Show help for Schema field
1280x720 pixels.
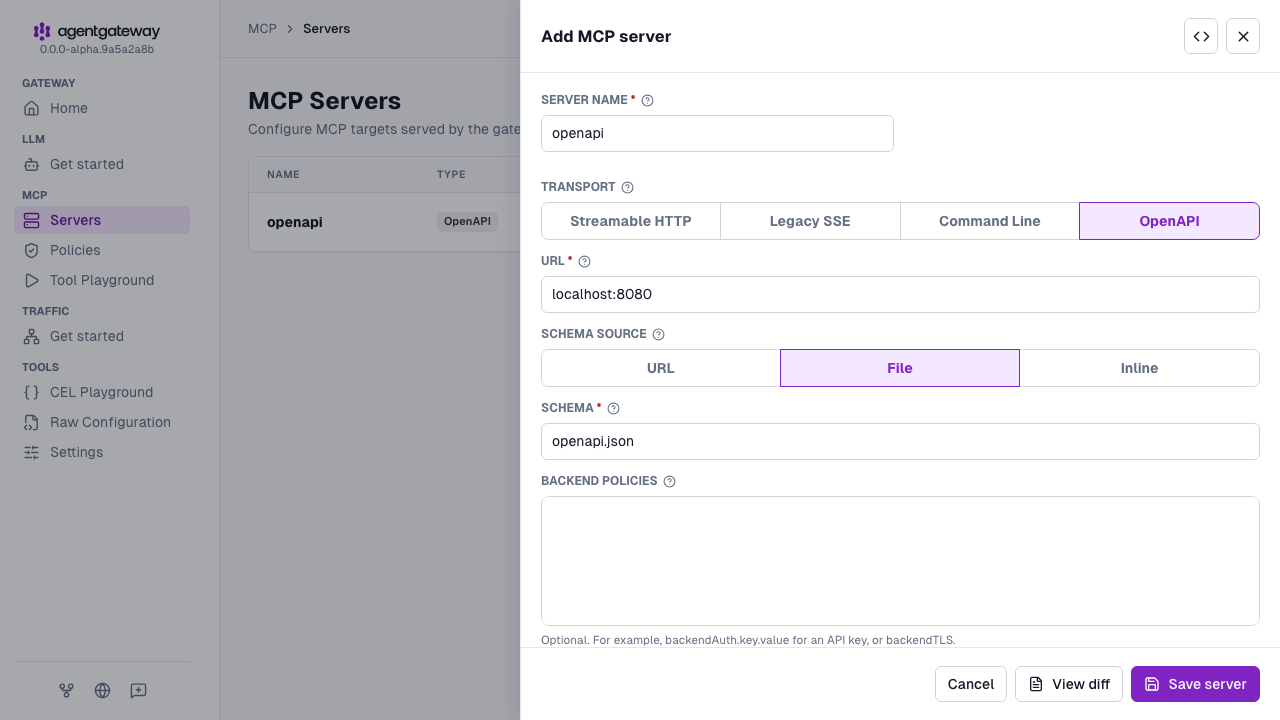(x=613, y=408)
